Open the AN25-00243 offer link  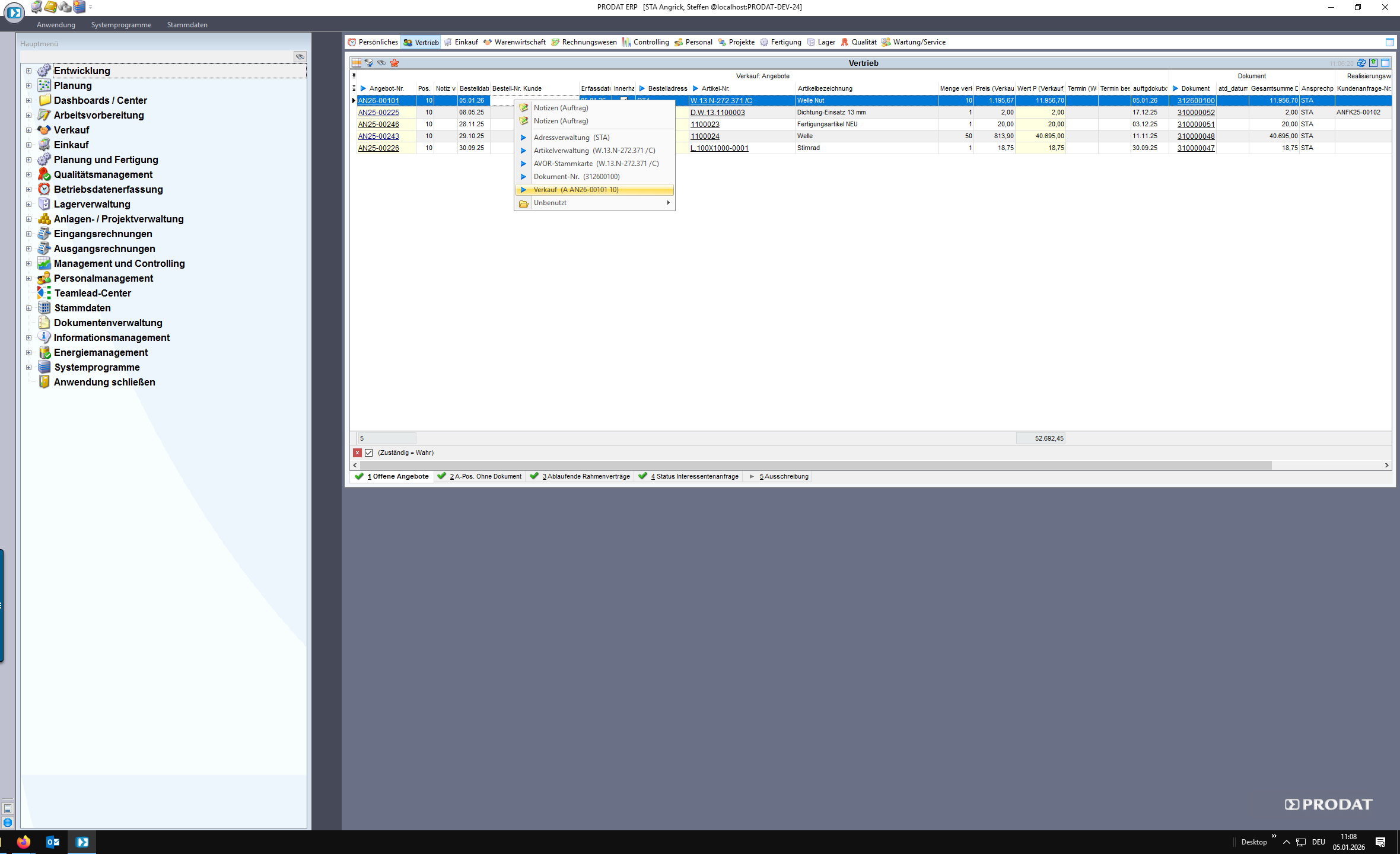[378, 136]
